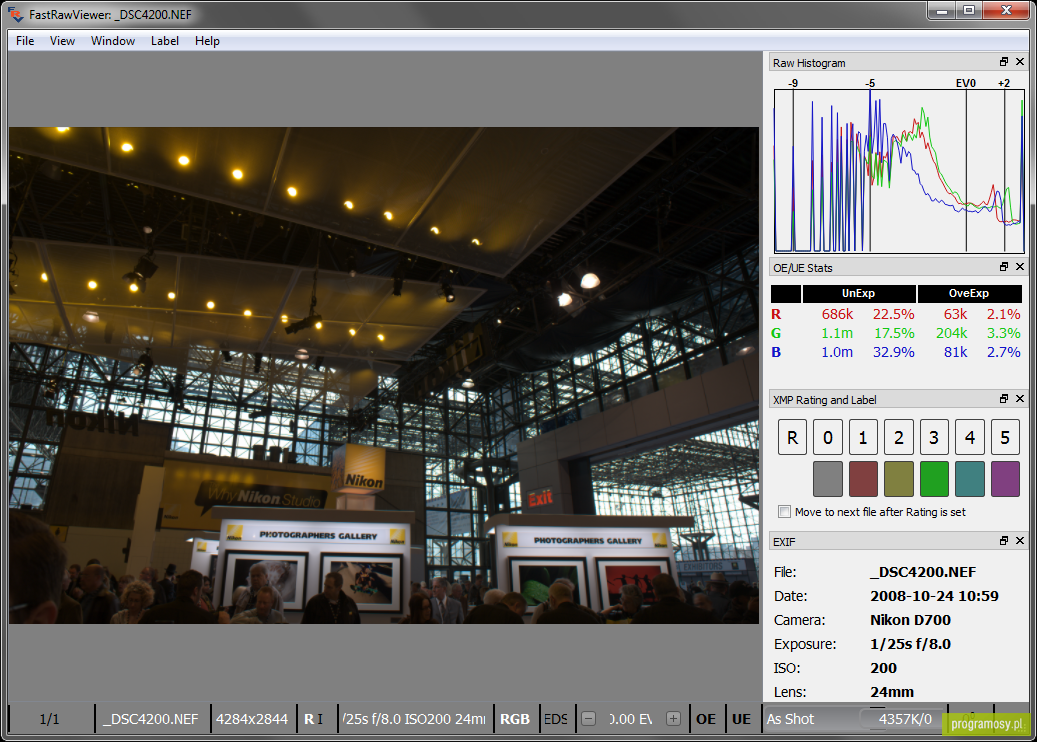
Task: Toggle OE overexposure display in status bar
Action: [706, 719]
